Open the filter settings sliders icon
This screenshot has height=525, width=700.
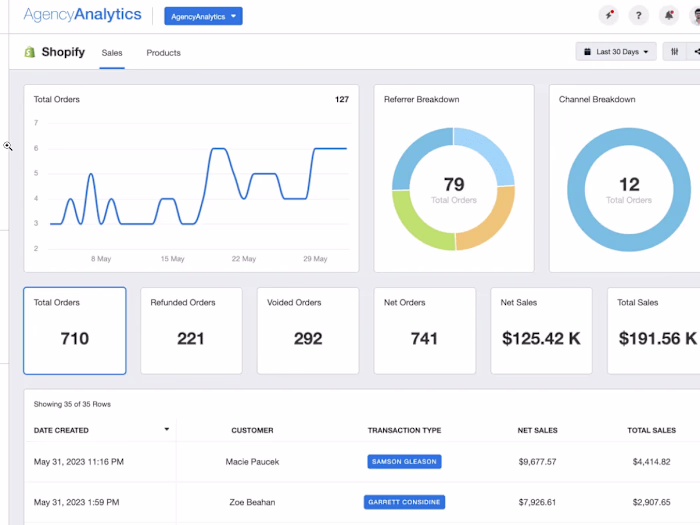(674, 52)
